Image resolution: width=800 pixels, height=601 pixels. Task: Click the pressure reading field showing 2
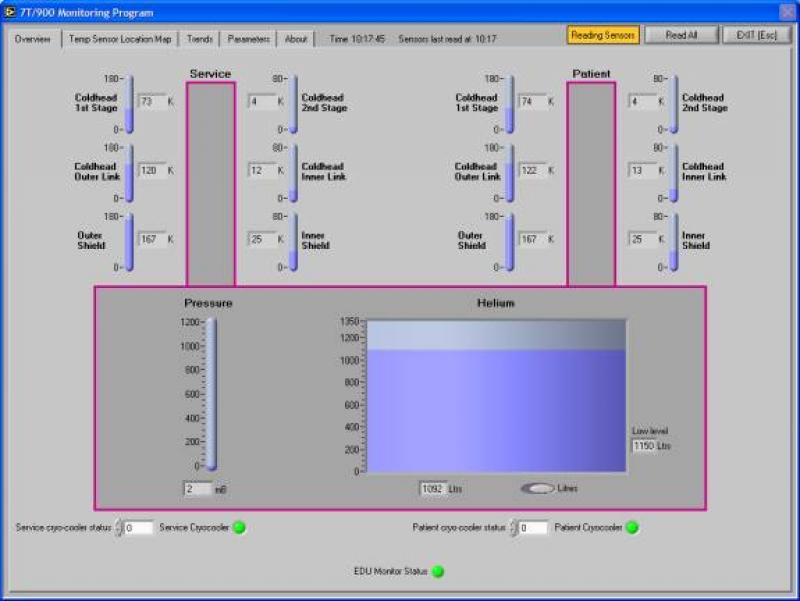[x=198, y=489]
